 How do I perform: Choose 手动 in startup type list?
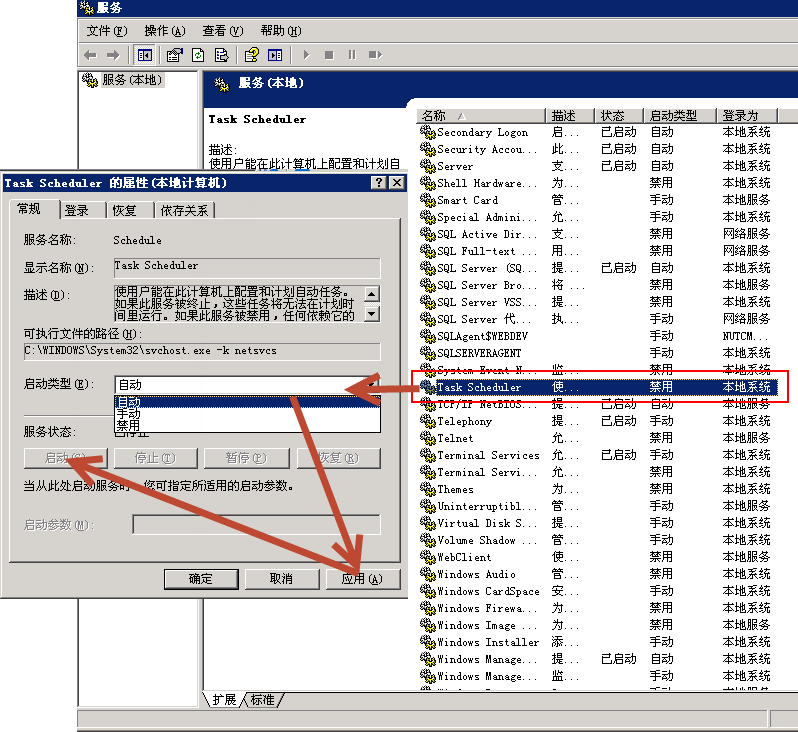coord(247,413)
